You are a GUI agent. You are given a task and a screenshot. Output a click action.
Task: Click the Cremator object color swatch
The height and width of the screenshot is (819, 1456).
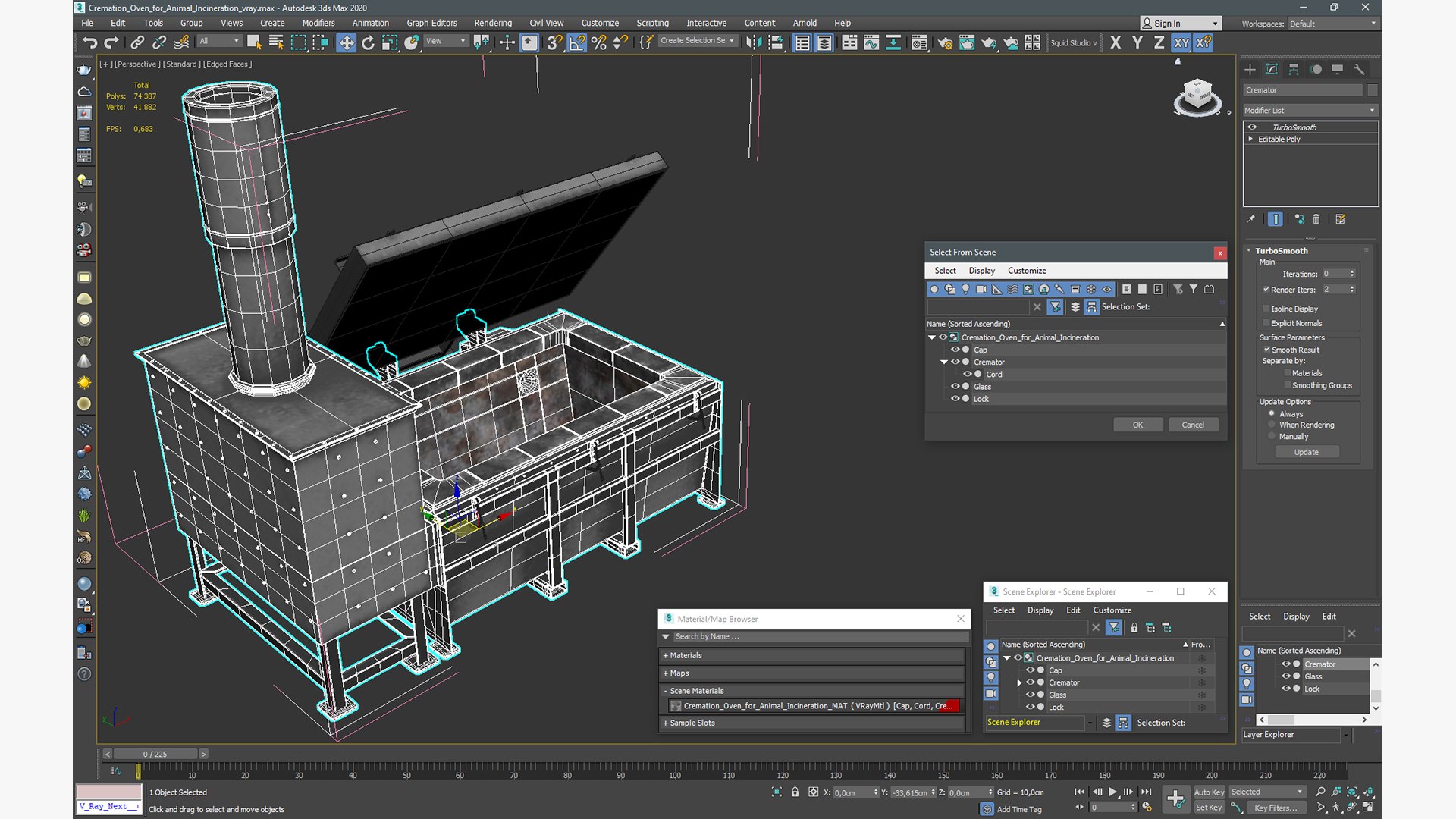click(1372, 90)
